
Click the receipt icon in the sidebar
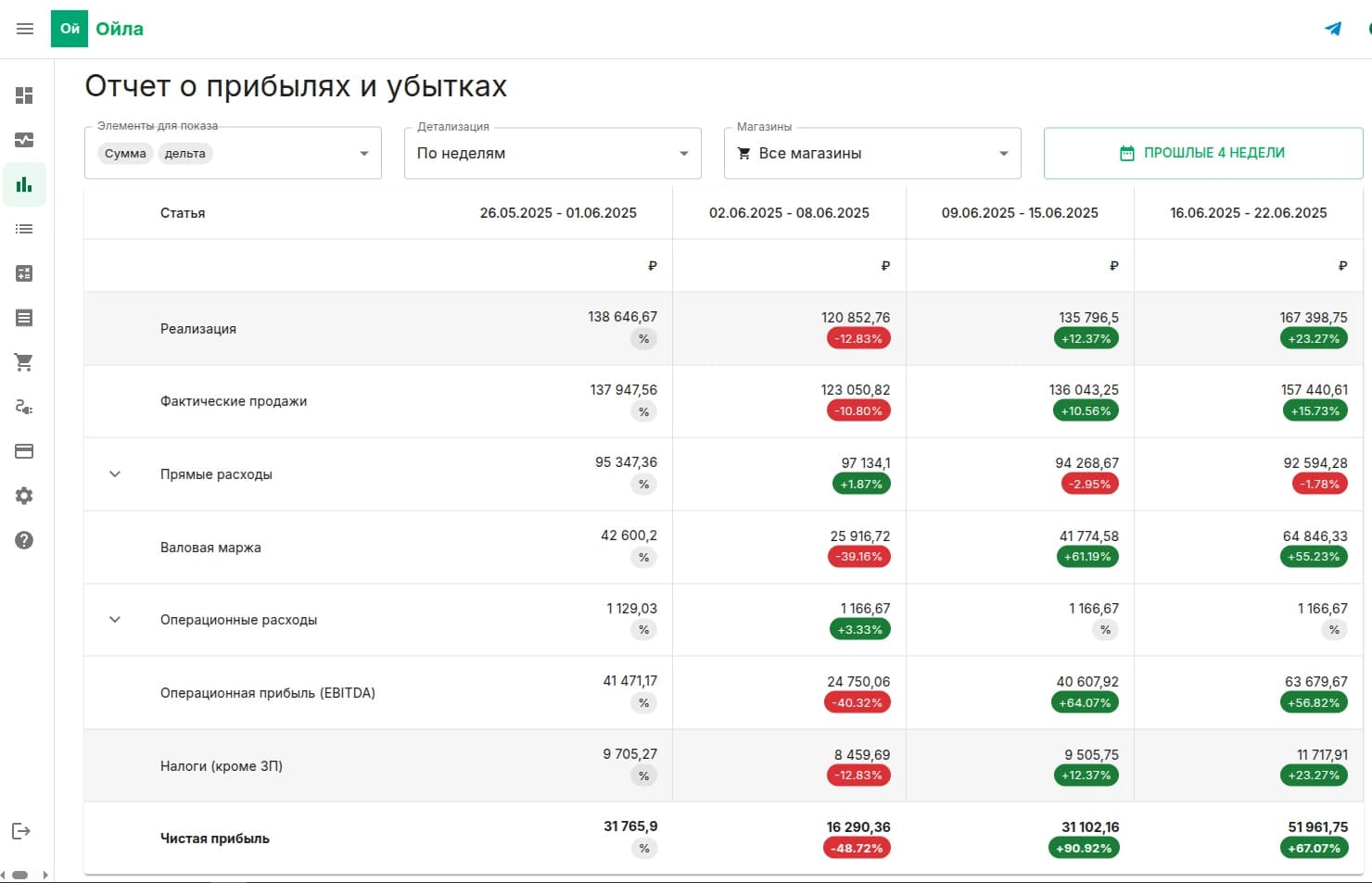tap(24, 318)
